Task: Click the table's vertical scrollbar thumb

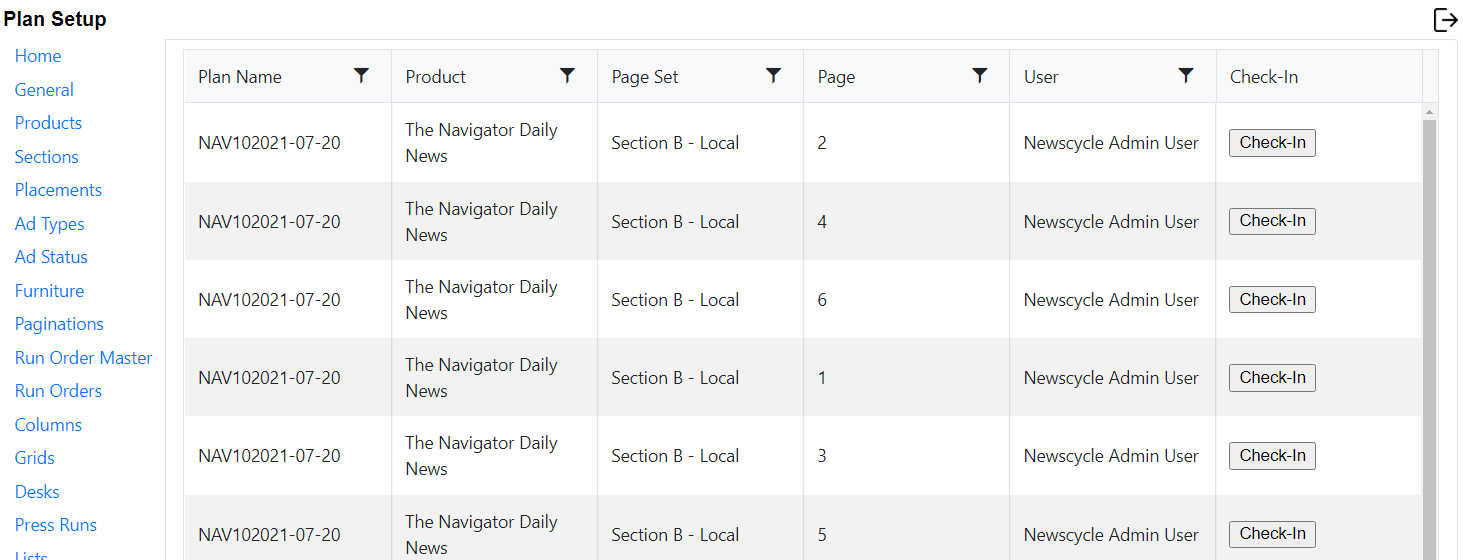Action: (x=1429, y=340)
